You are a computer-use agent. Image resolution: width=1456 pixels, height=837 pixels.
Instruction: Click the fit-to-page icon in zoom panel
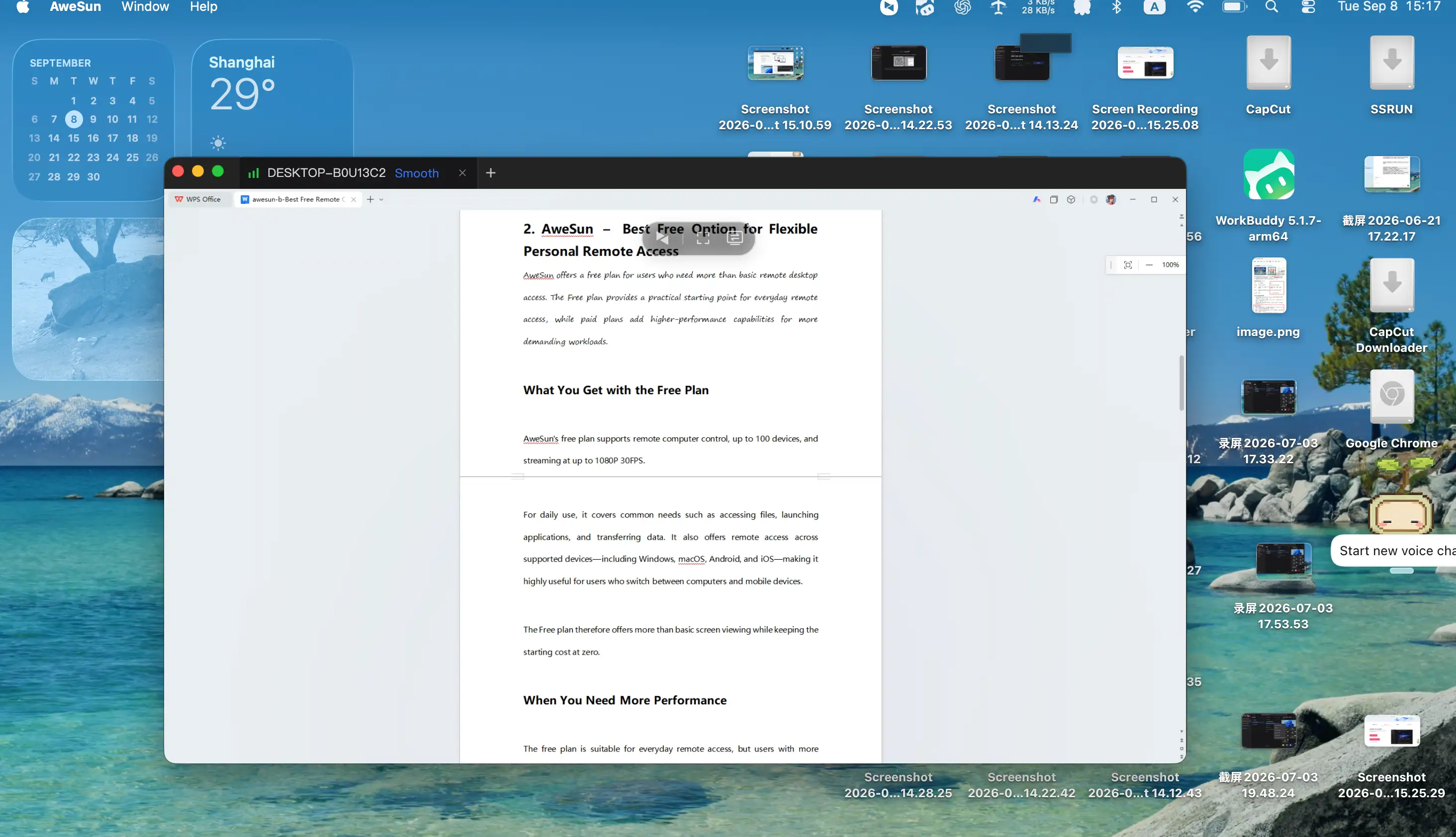pos(1128,265)
